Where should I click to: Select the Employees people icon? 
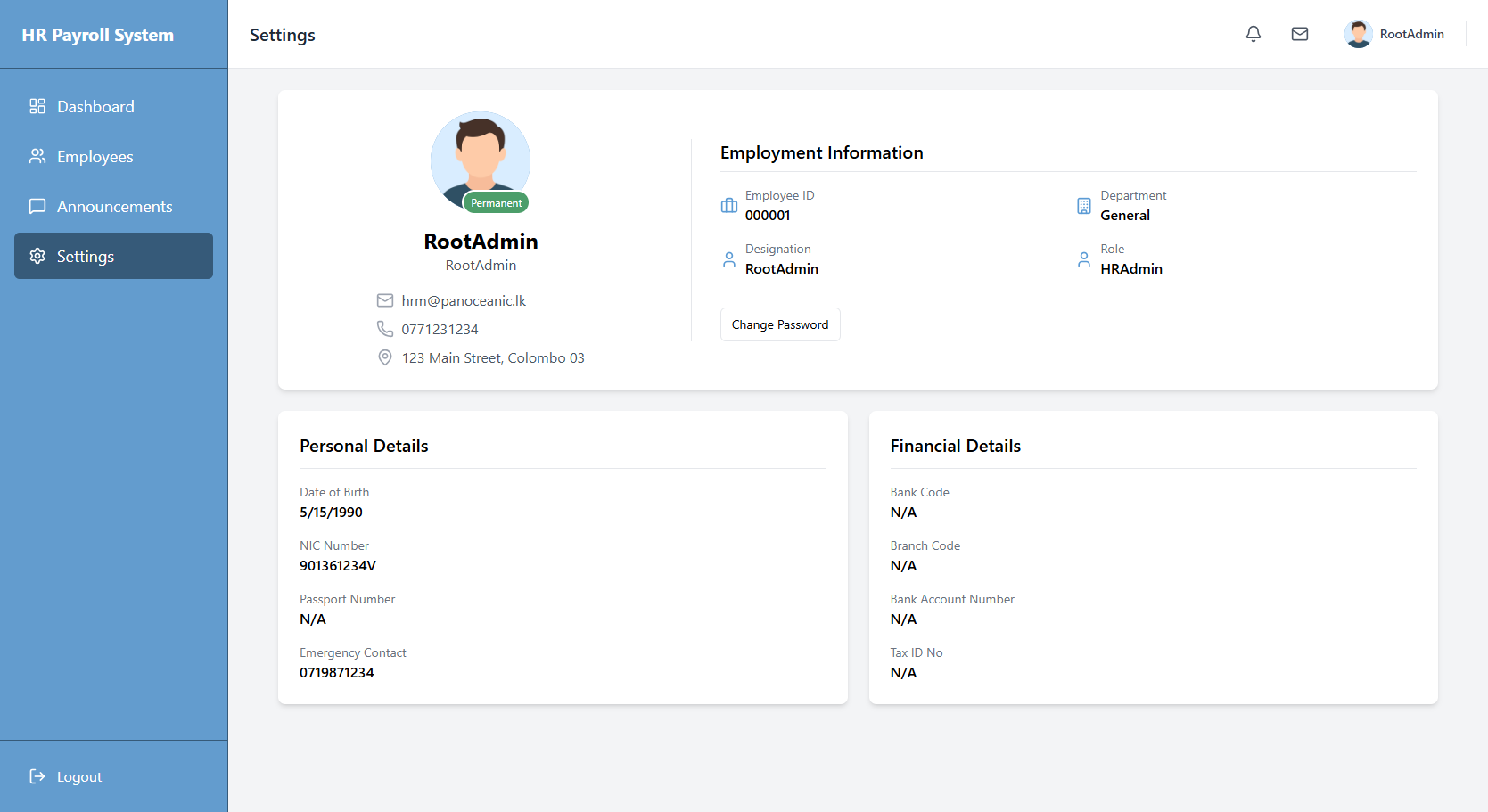point(37,156)
